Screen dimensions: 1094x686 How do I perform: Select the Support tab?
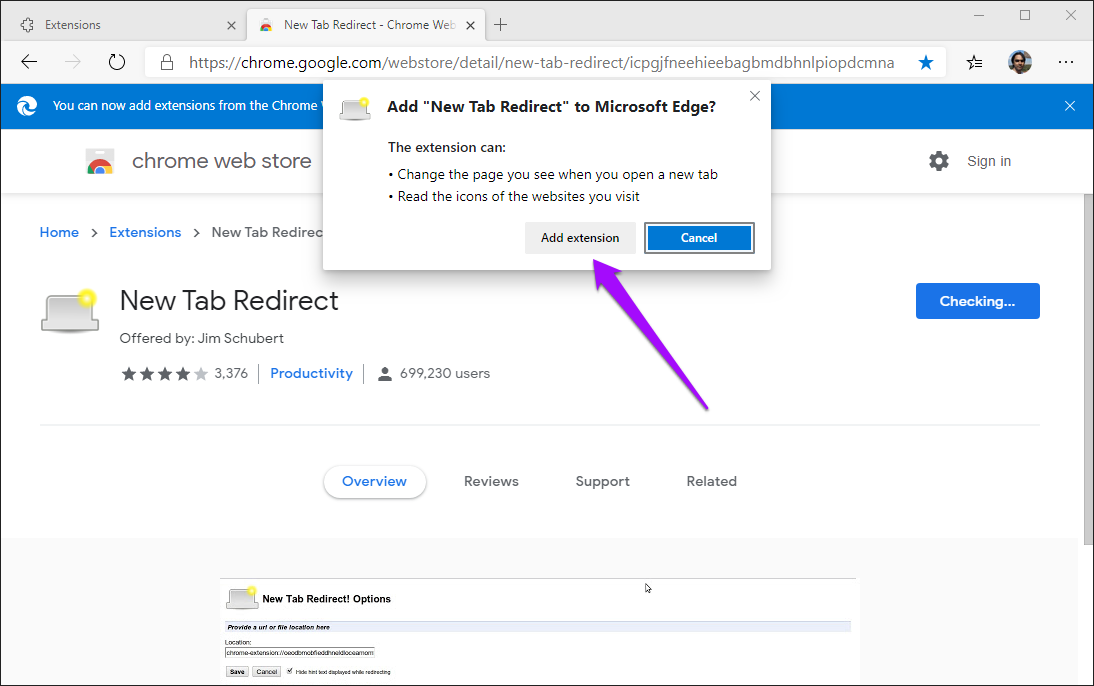602,481
